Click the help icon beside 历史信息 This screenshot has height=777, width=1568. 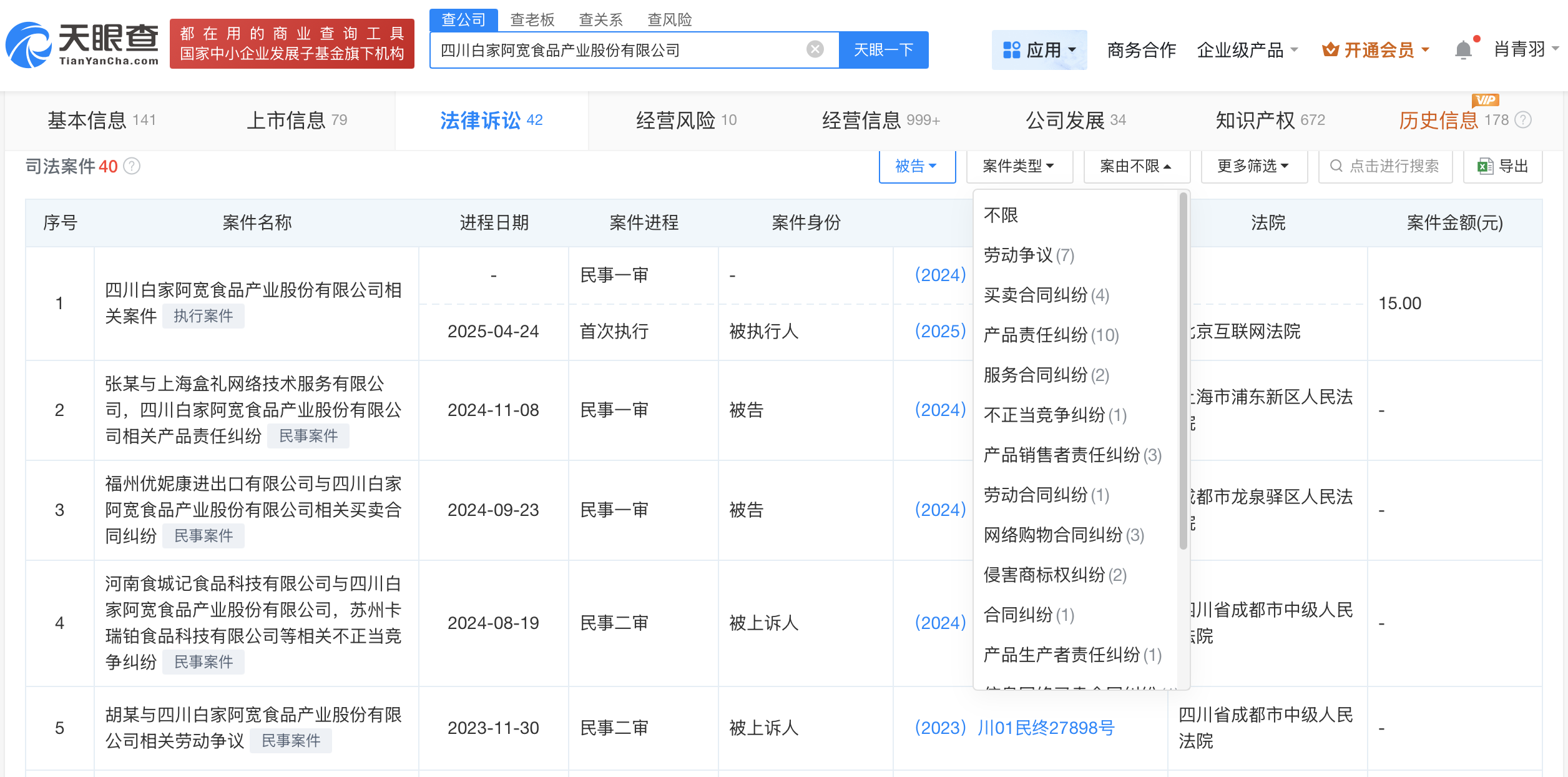1523,120
